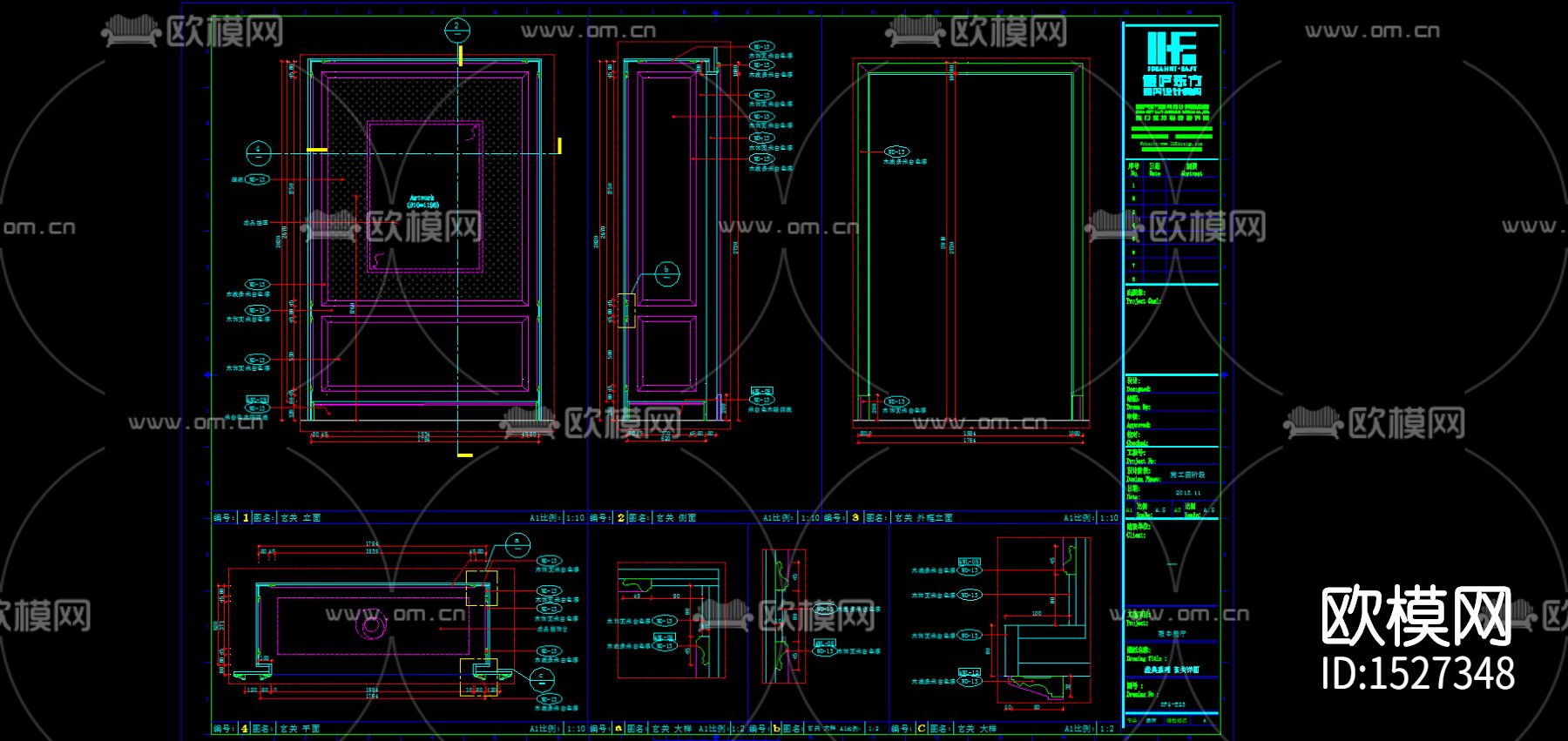
Task: Click yellow drawing number 2 in title strip
Action: click(x=621, y=518)
